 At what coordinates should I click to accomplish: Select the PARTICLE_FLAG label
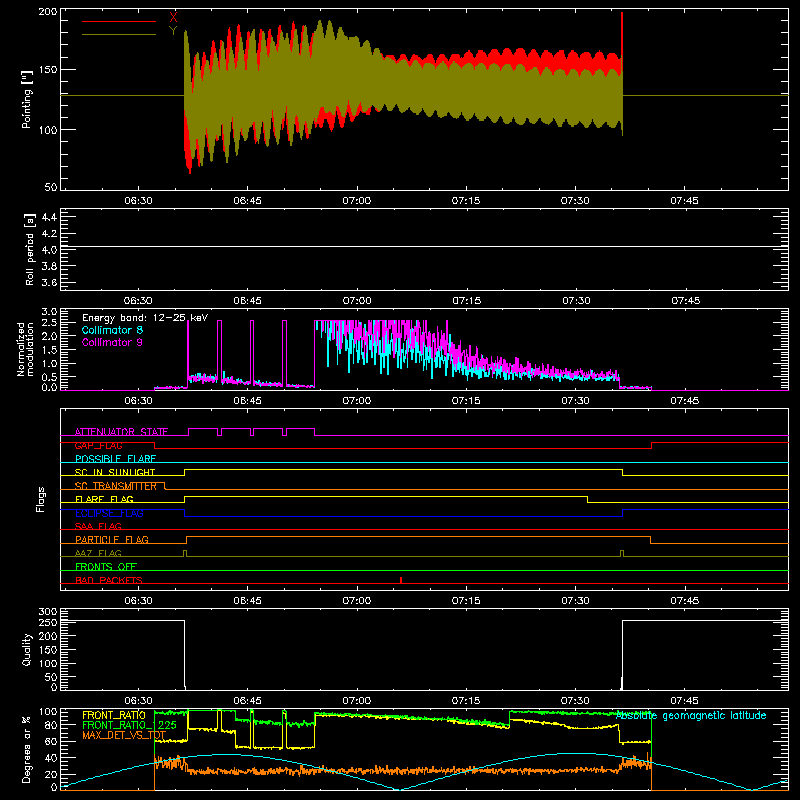tap(112, 539)
